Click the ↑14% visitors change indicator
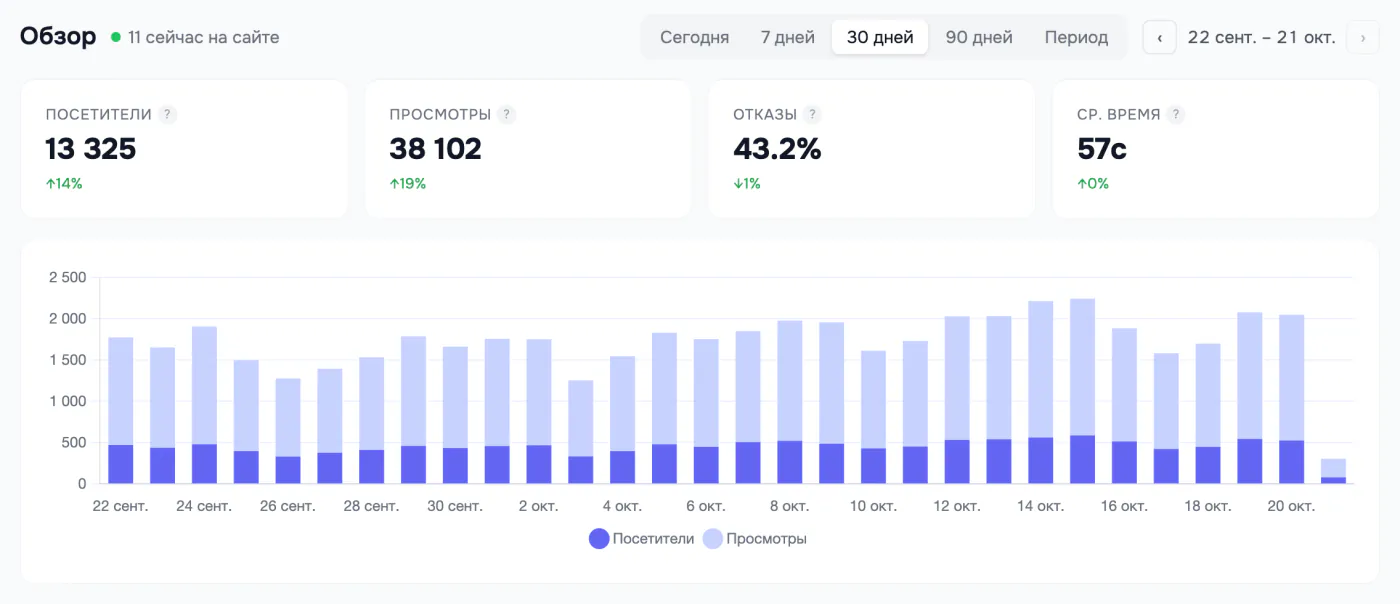The height and width of the screenshot is (604, 1400). pyautogui.click(x=64, y=184)
